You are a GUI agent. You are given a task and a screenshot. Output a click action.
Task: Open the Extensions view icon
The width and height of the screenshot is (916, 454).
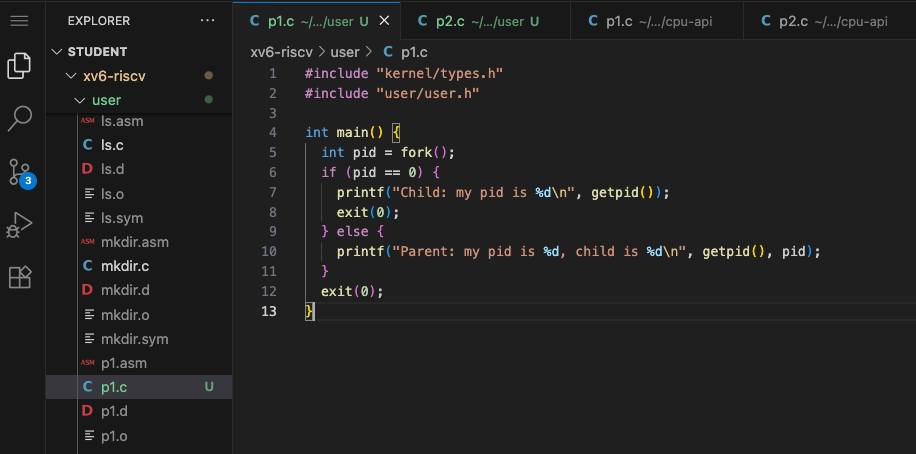pyautogui.click(x=19, y=277)
